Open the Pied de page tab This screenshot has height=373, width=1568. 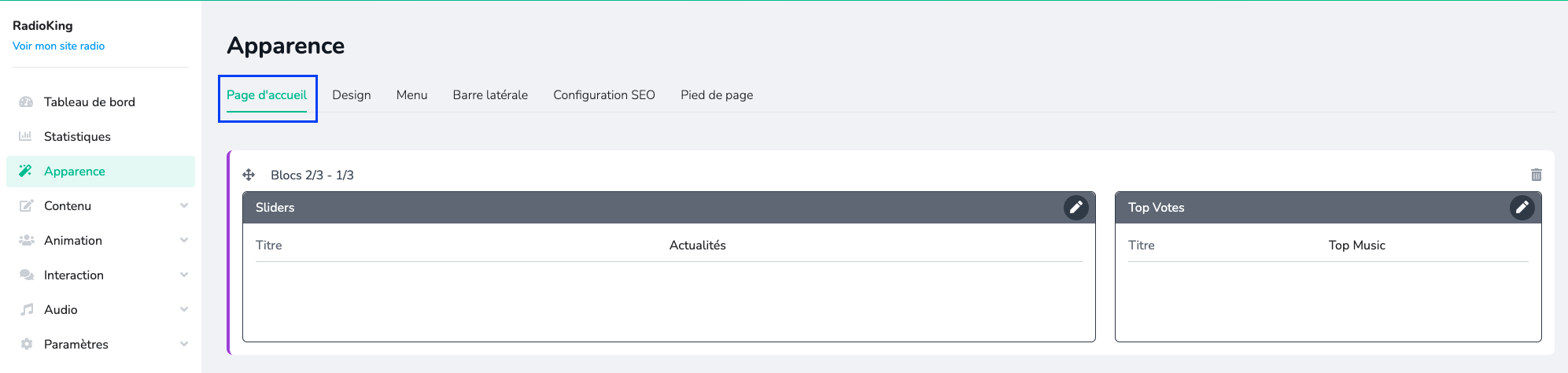[x=717, y=95]
